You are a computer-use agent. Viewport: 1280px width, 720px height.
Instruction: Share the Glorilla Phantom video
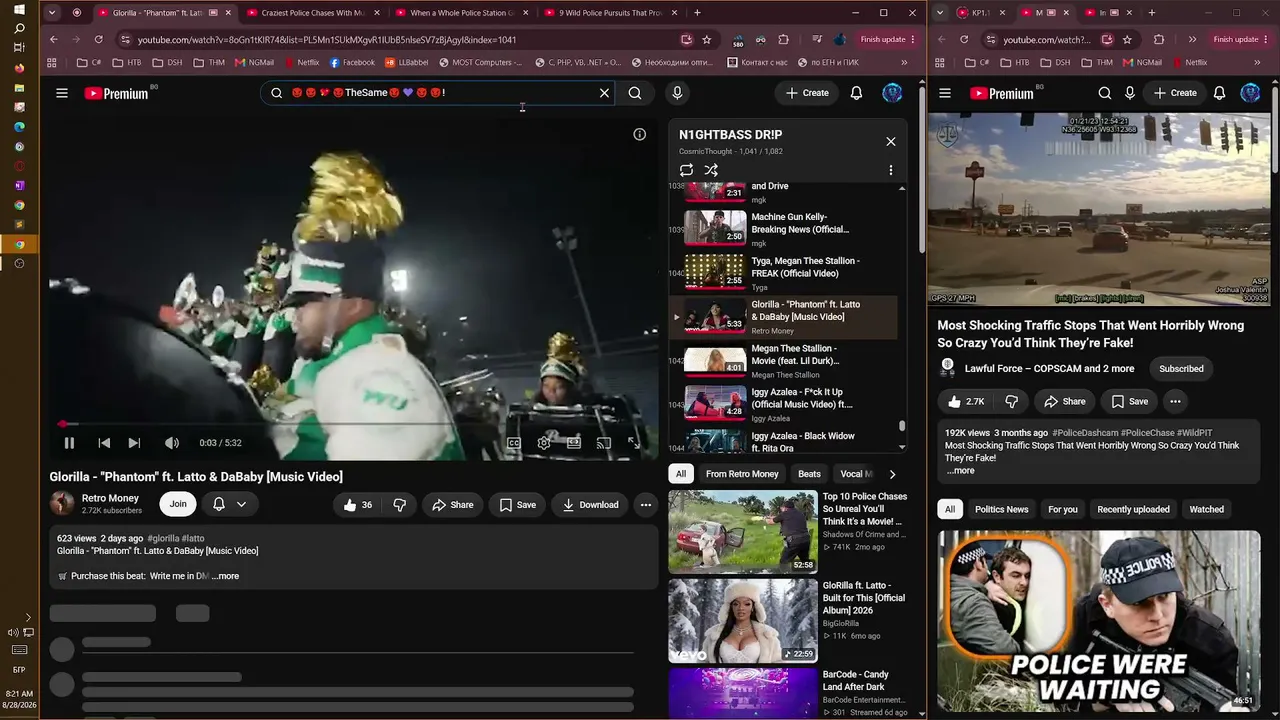pos(452,505)
